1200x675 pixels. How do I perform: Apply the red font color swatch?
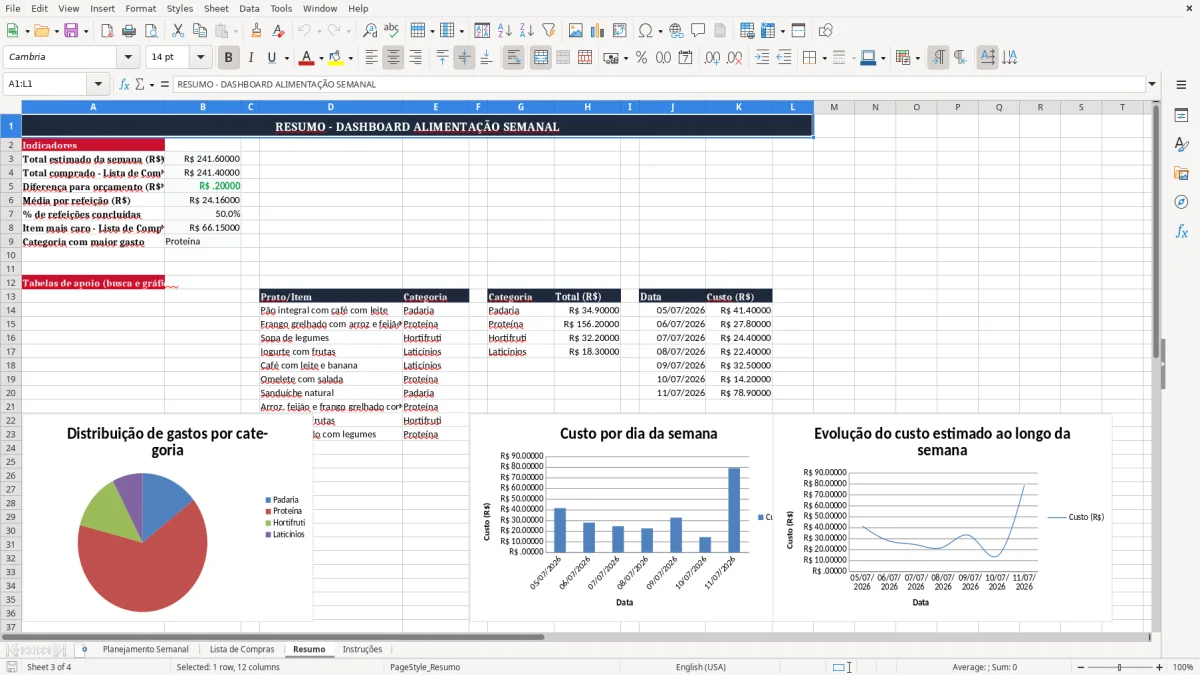click(306, 57)
